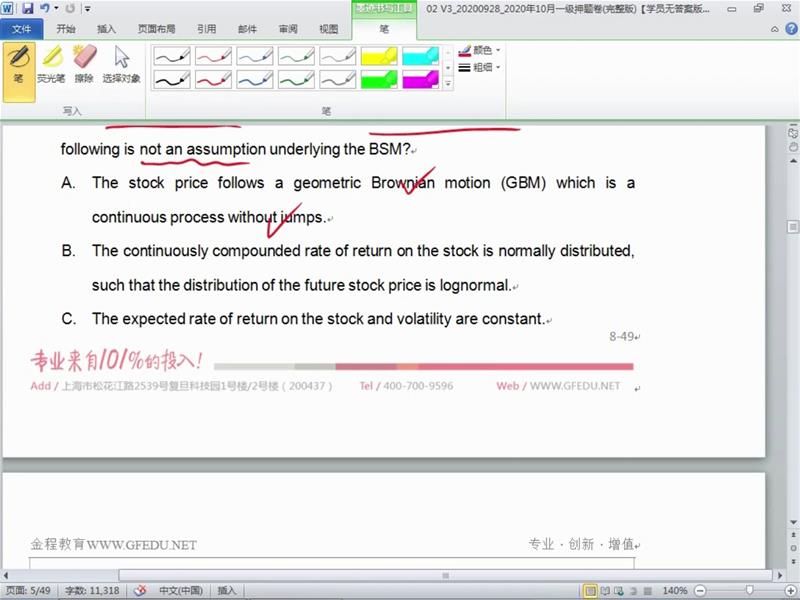The image size is (800, 600).
Task: Pick the thin black pen style
Action: pyautogui.click(x=172, y=56)
